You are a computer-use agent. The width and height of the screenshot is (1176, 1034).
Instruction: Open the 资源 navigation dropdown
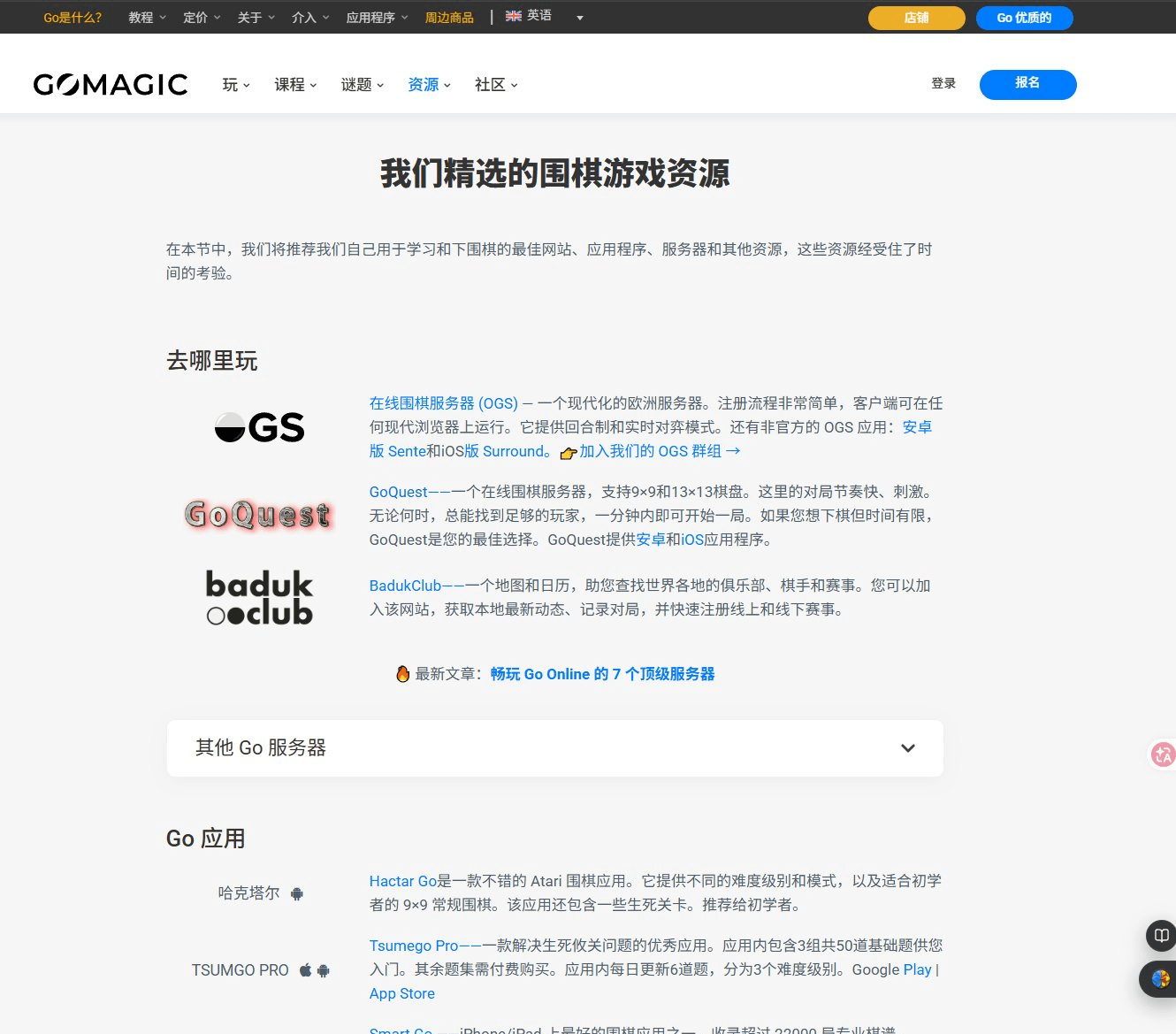pos(430,85)
